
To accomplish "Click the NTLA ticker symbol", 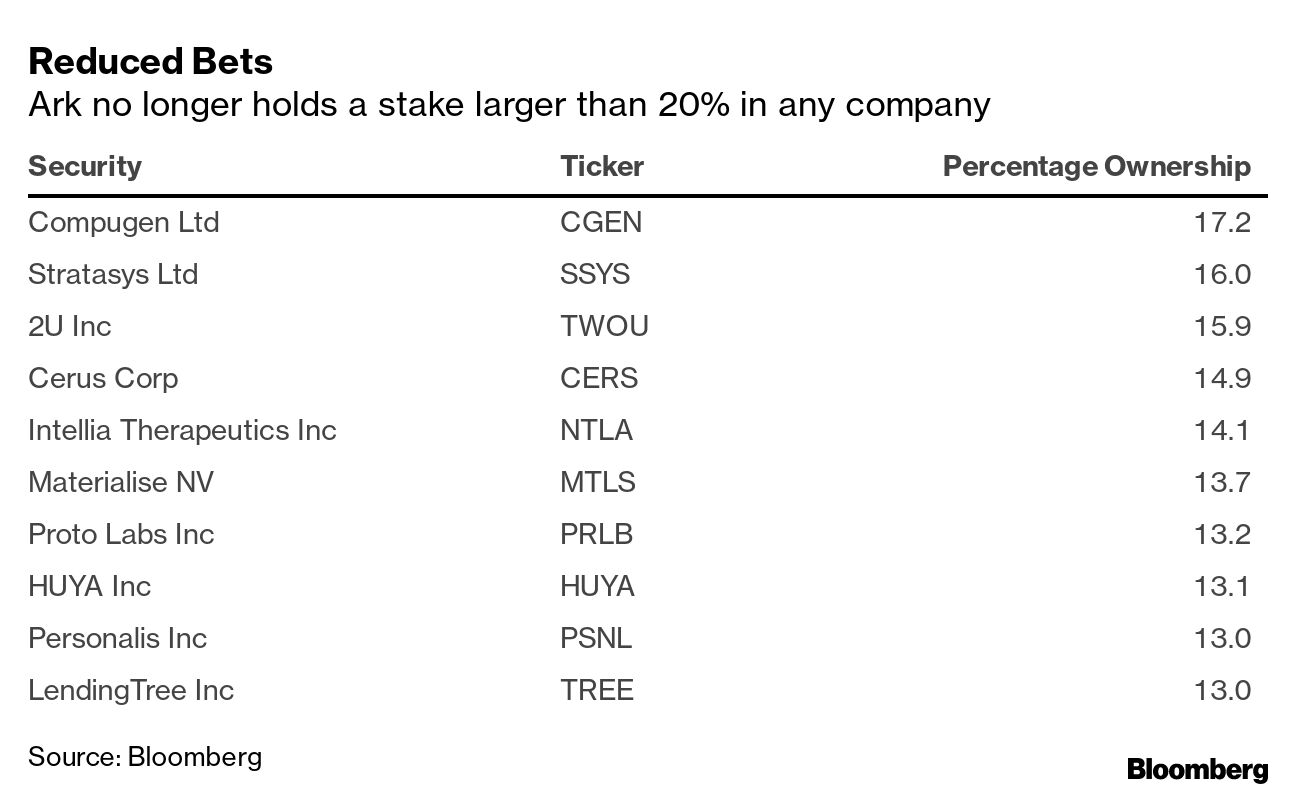I will pyautogui.click(x=596, y=430).
